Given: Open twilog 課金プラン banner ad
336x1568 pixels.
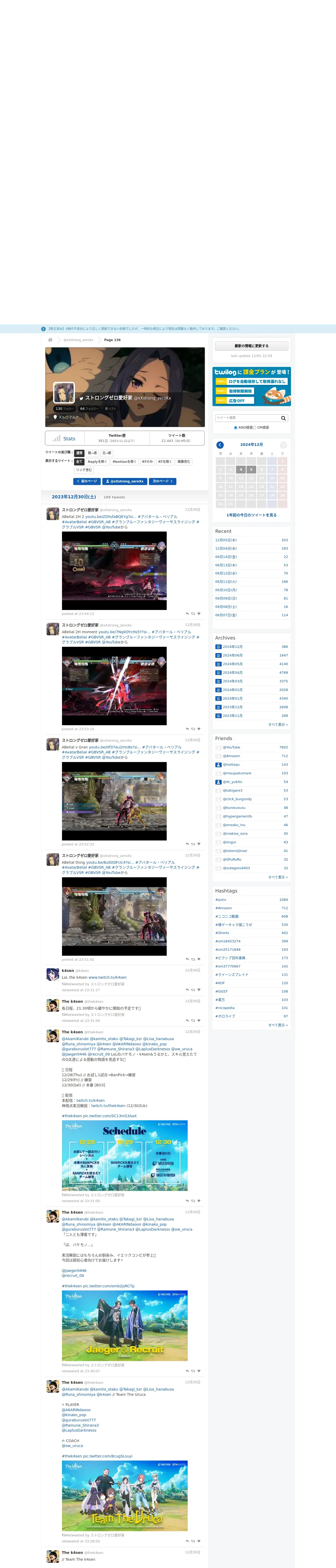Looking at the screenshot, I should [x=251, y=387].
